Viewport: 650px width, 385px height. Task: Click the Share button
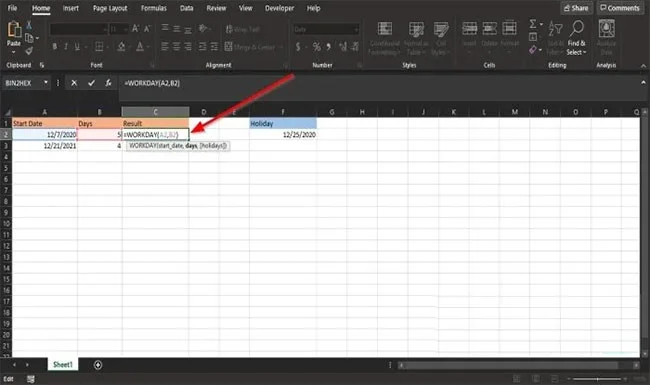tap(576, 8)
